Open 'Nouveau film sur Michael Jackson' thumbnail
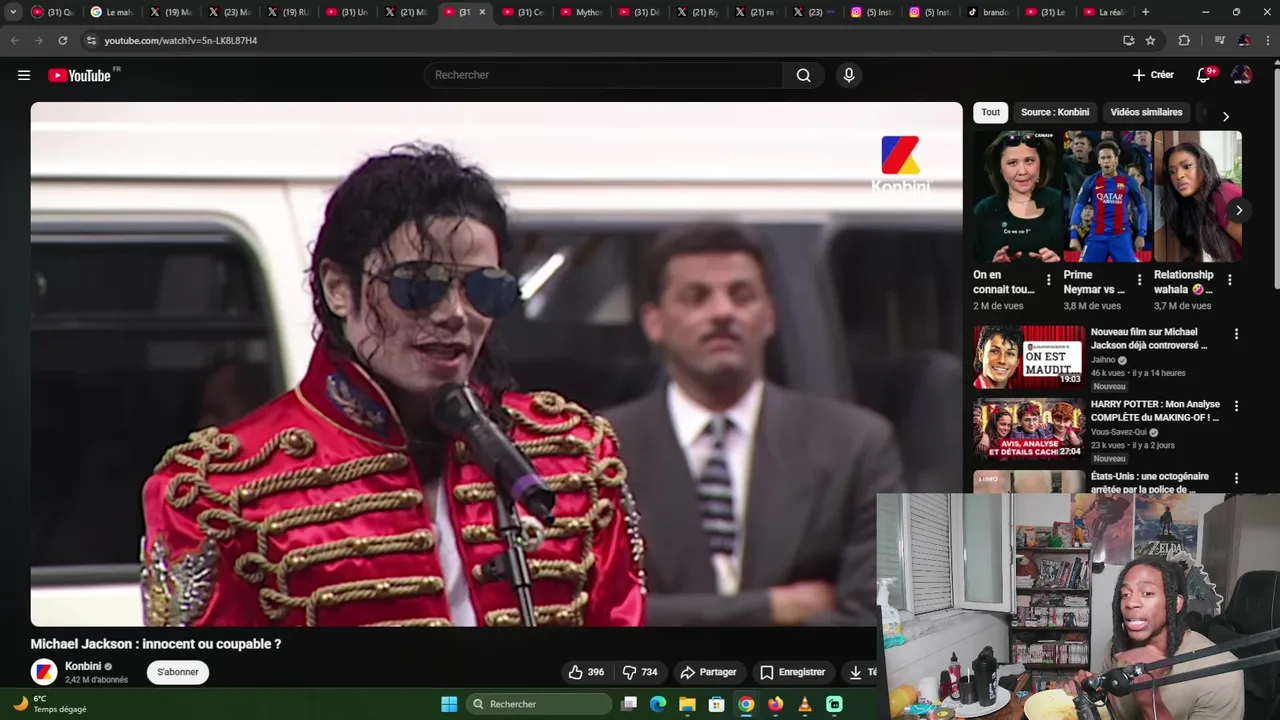Image resolution: width=1280 pixels, height=720 pixels. click(1029, 357)
